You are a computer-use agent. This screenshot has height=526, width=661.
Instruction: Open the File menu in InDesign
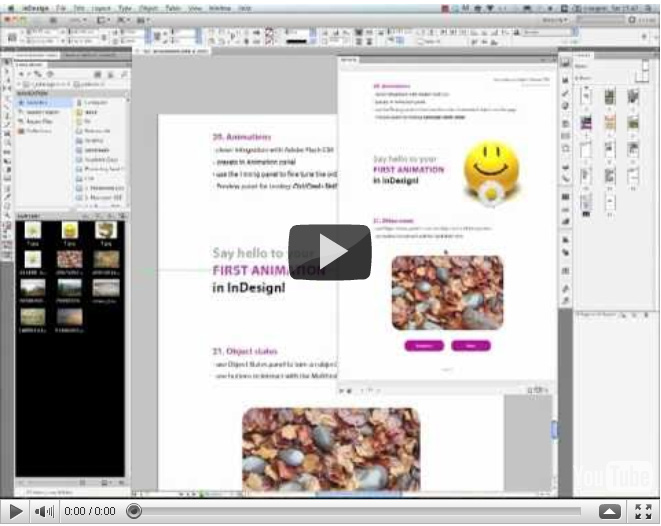point(61,7)
